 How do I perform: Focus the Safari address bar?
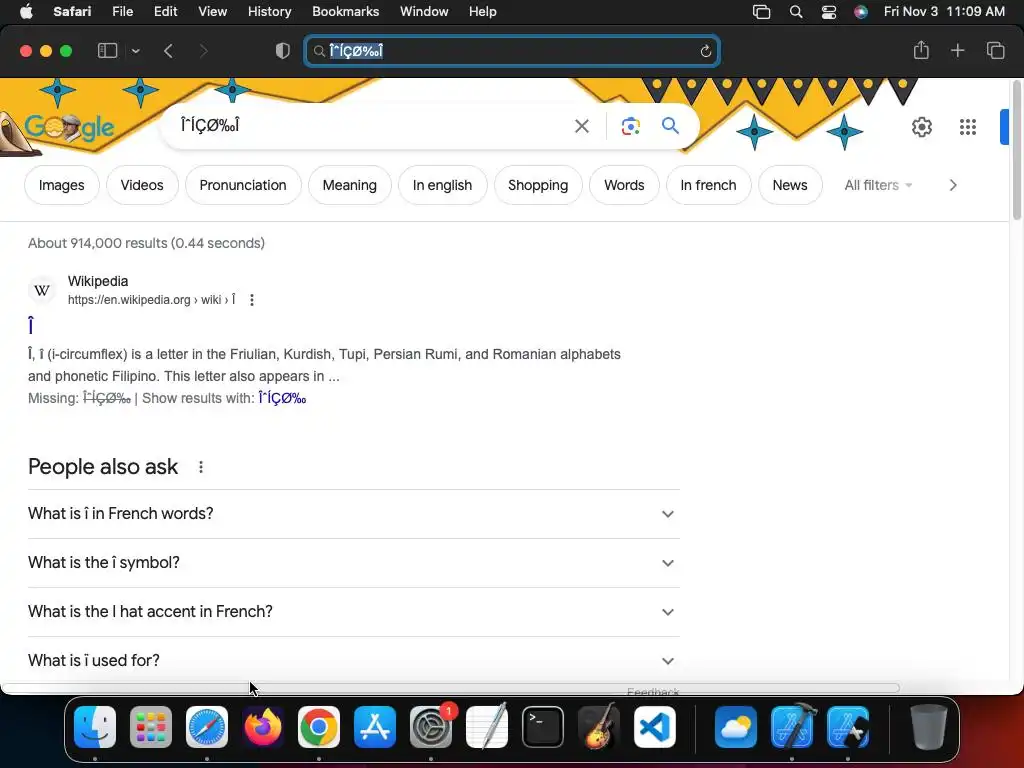[x=512, y=51]
